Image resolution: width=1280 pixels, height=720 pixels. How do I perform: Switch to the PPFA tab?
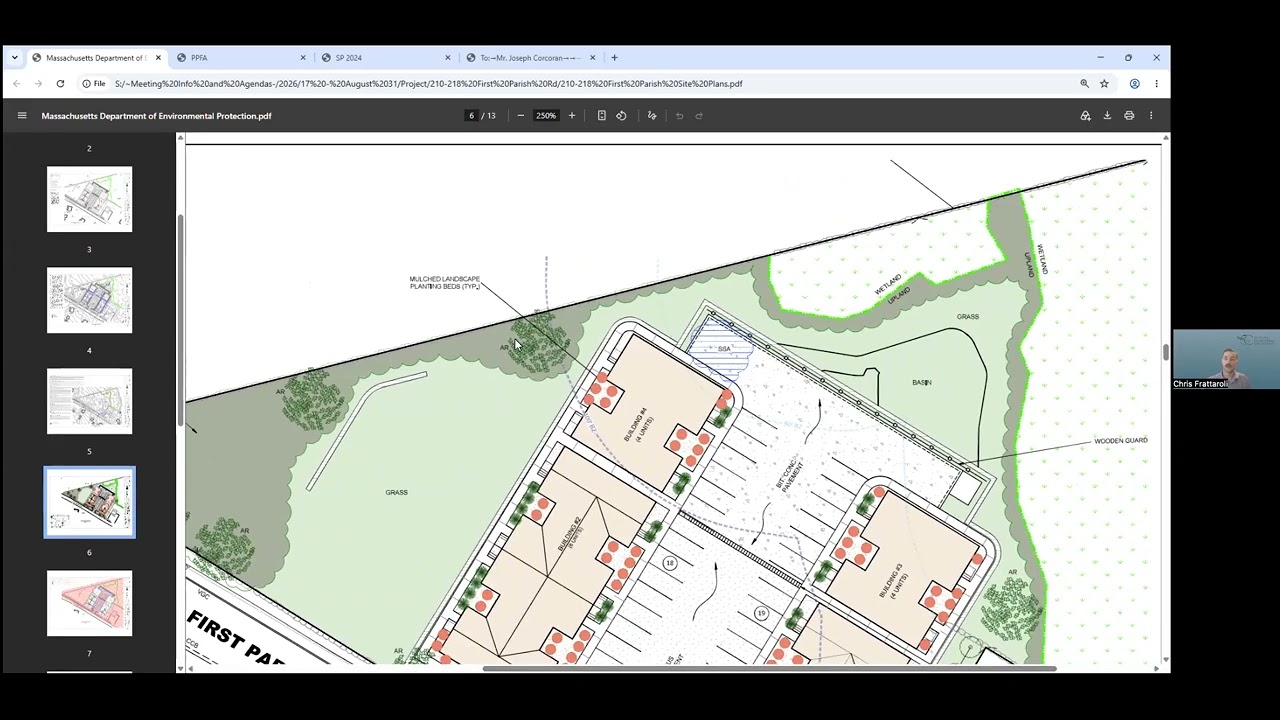click(x=240, y=58)
